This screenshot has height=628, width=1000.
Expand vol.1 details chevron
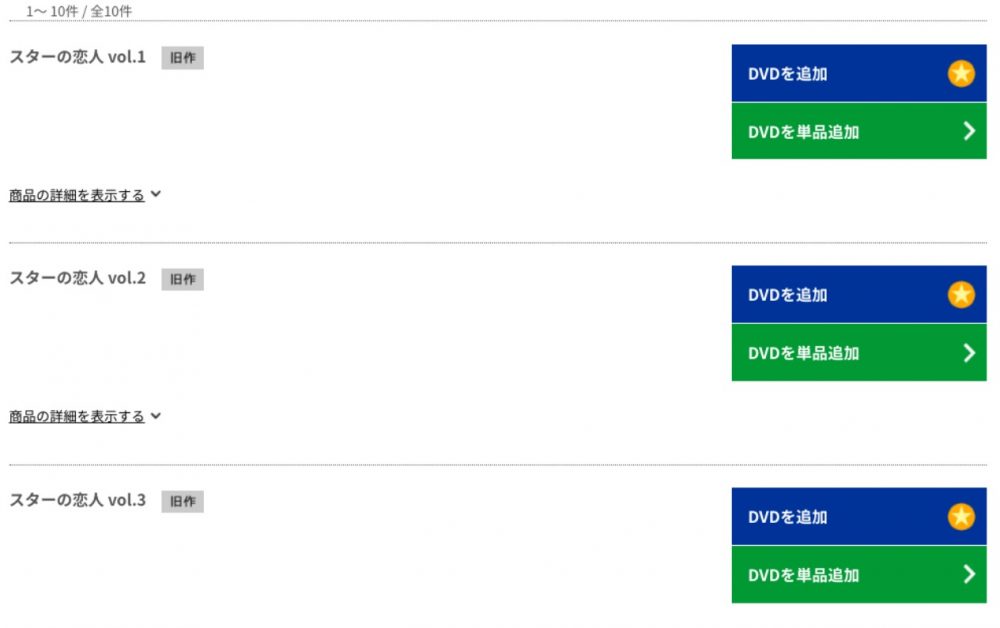[156, 194]
